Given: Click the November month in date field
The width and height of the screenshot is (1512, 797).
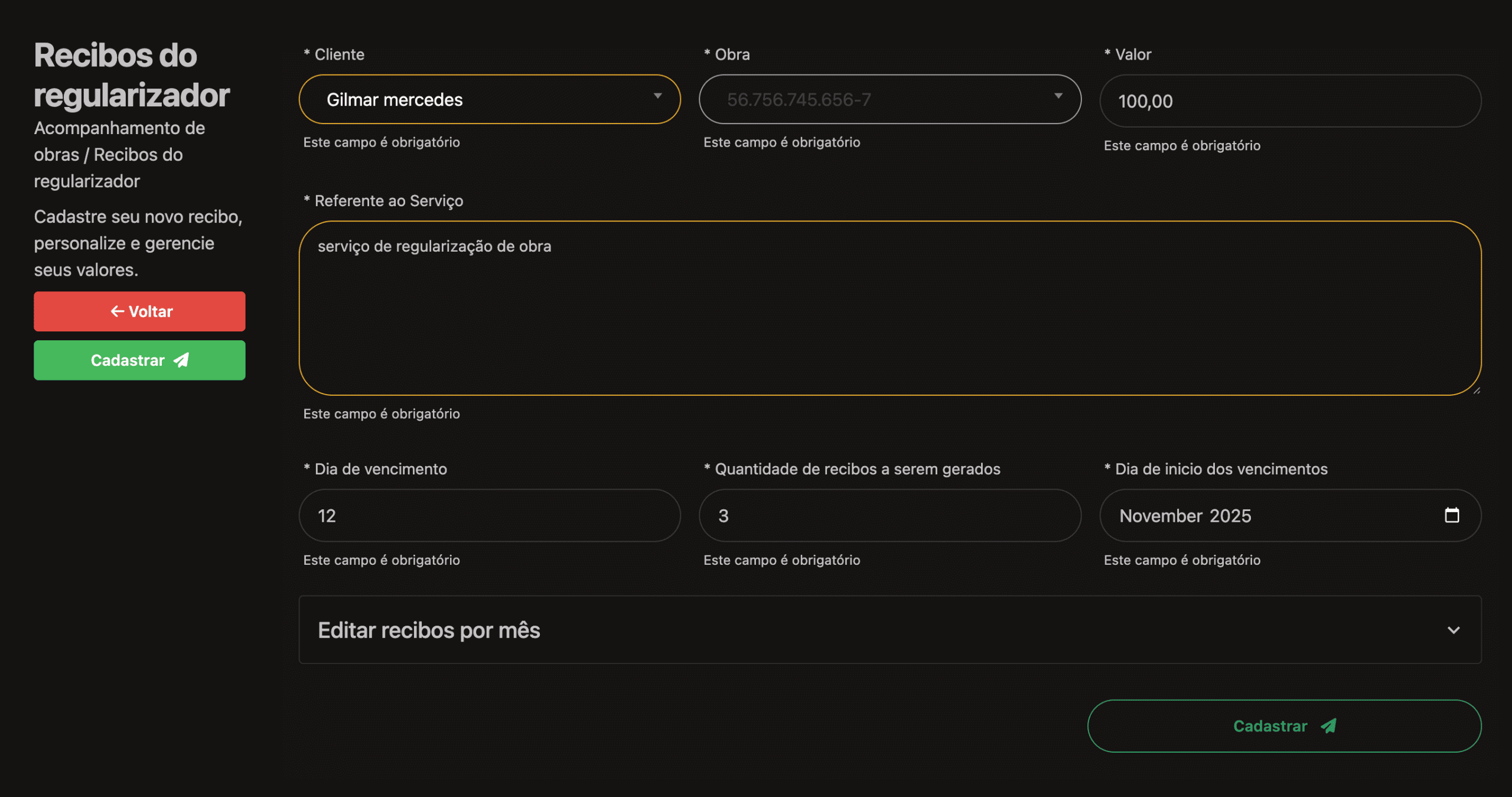Looking at the screenshot, I should click(1160, 516).
